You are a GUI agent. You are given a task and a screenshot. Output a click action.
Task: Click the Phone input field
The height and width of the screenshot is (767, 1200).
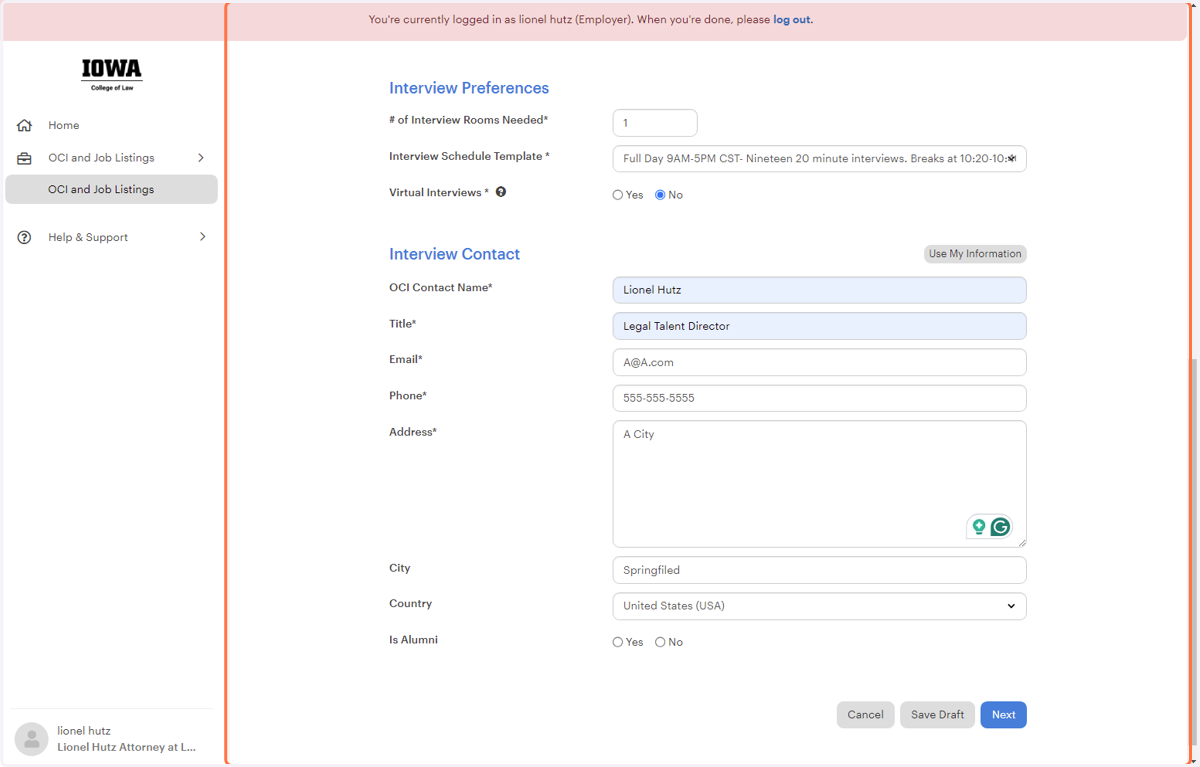click(x=819, y=398)
